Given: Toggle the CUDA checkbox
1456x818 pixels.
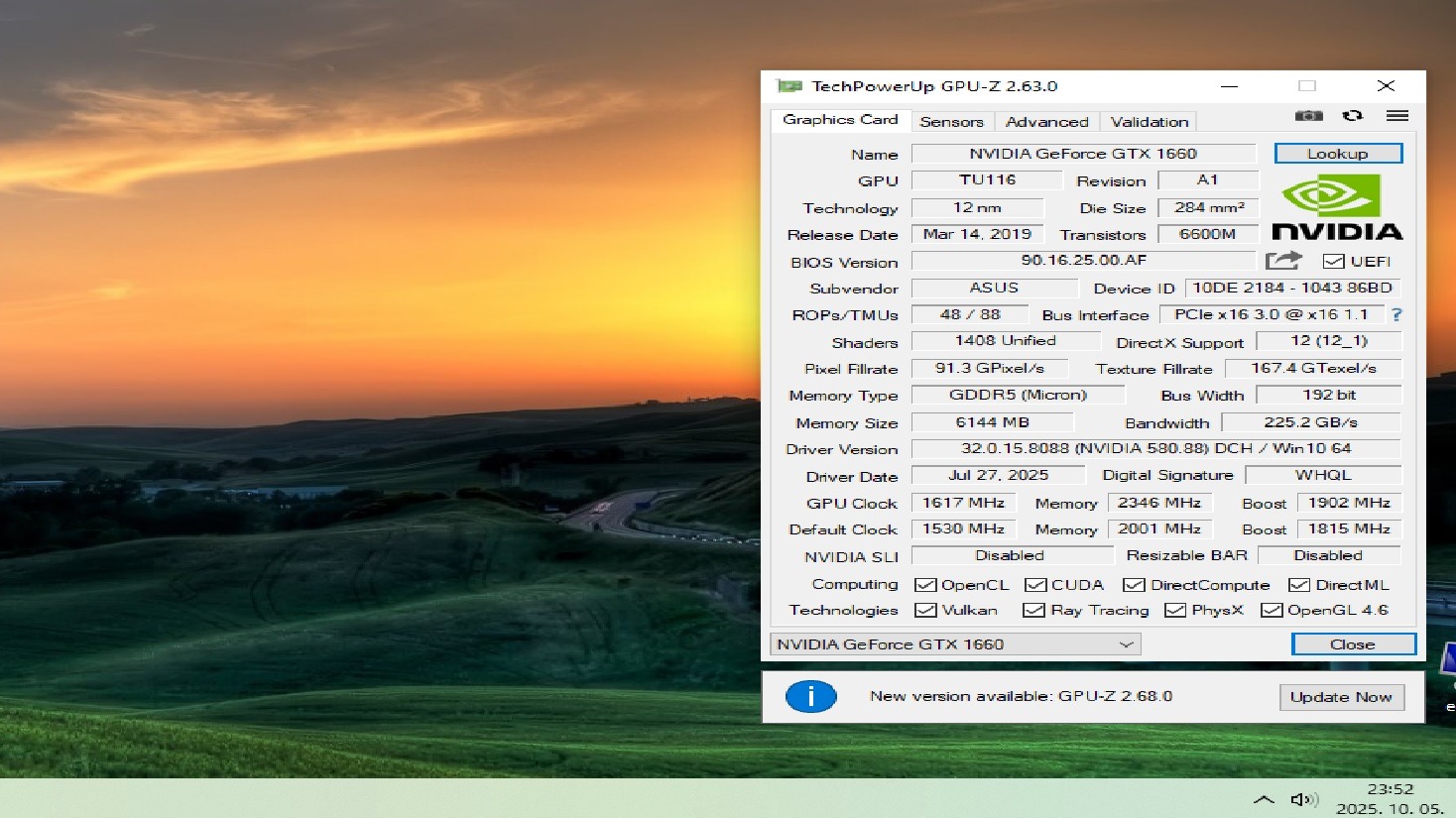Looking at the screenshot, I should pyautogui.click(x=1035, y=585).
